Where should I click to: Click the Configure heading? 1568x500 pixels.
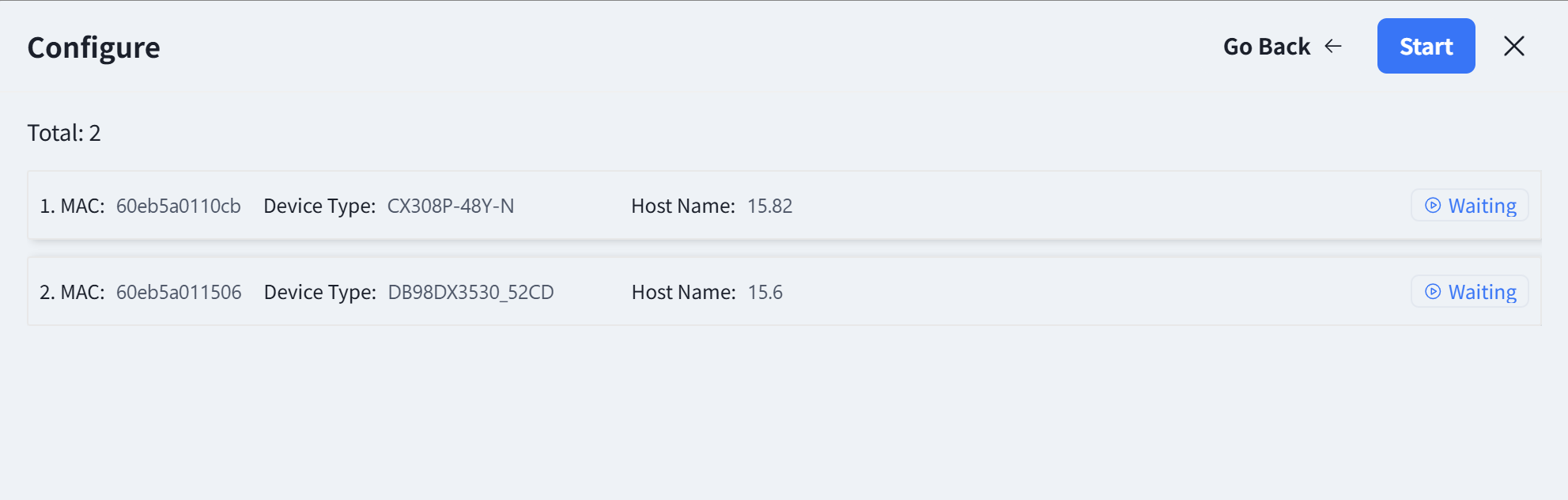point(94,47)
